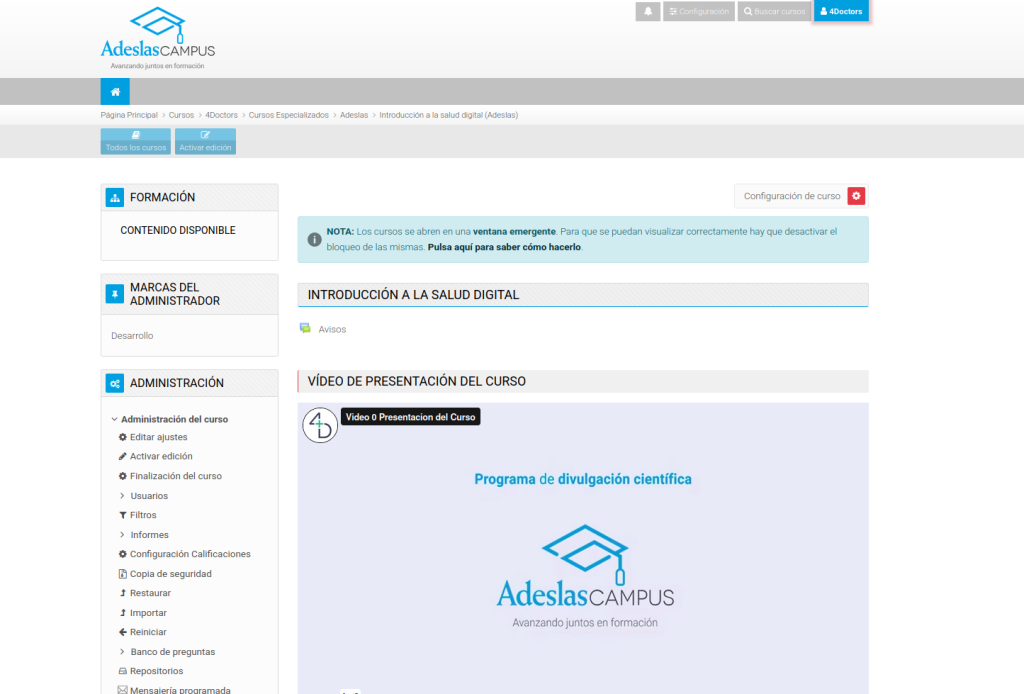Open Importar in administration tree
The width and height of the screenshot is (1024, 694).
coord(148,612)
